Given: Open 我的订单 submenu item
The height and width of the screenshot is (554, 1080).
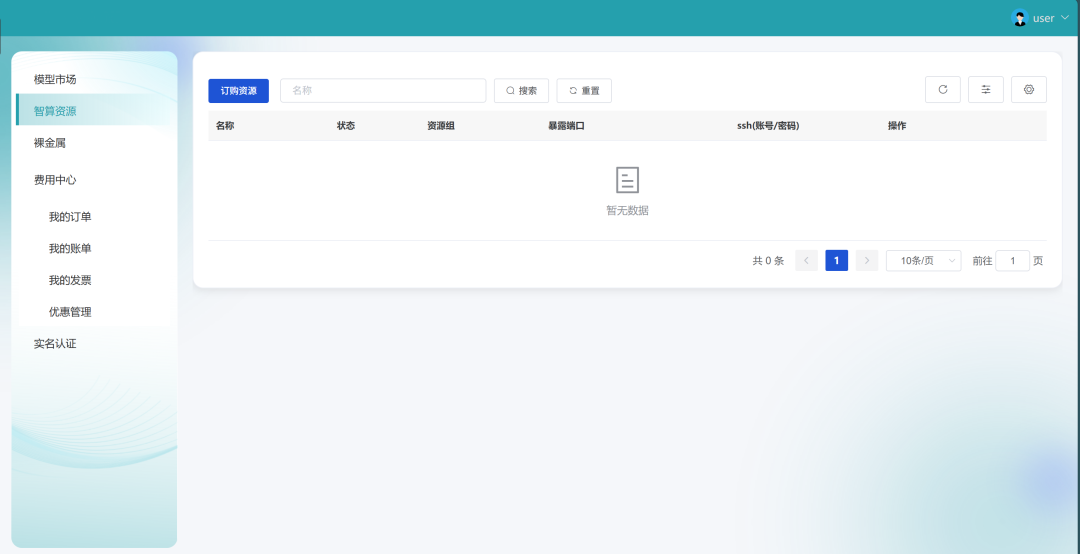Looking at the screenshot, I should click(x=70, y=217).
